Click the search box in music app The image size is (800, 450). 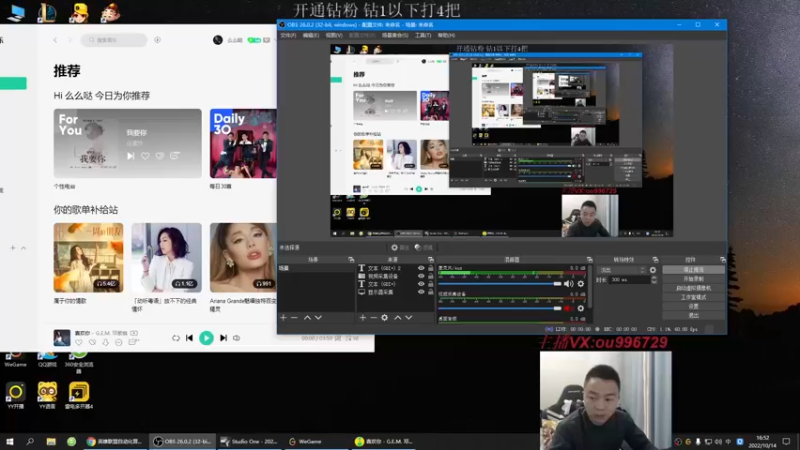click(114, 40)
